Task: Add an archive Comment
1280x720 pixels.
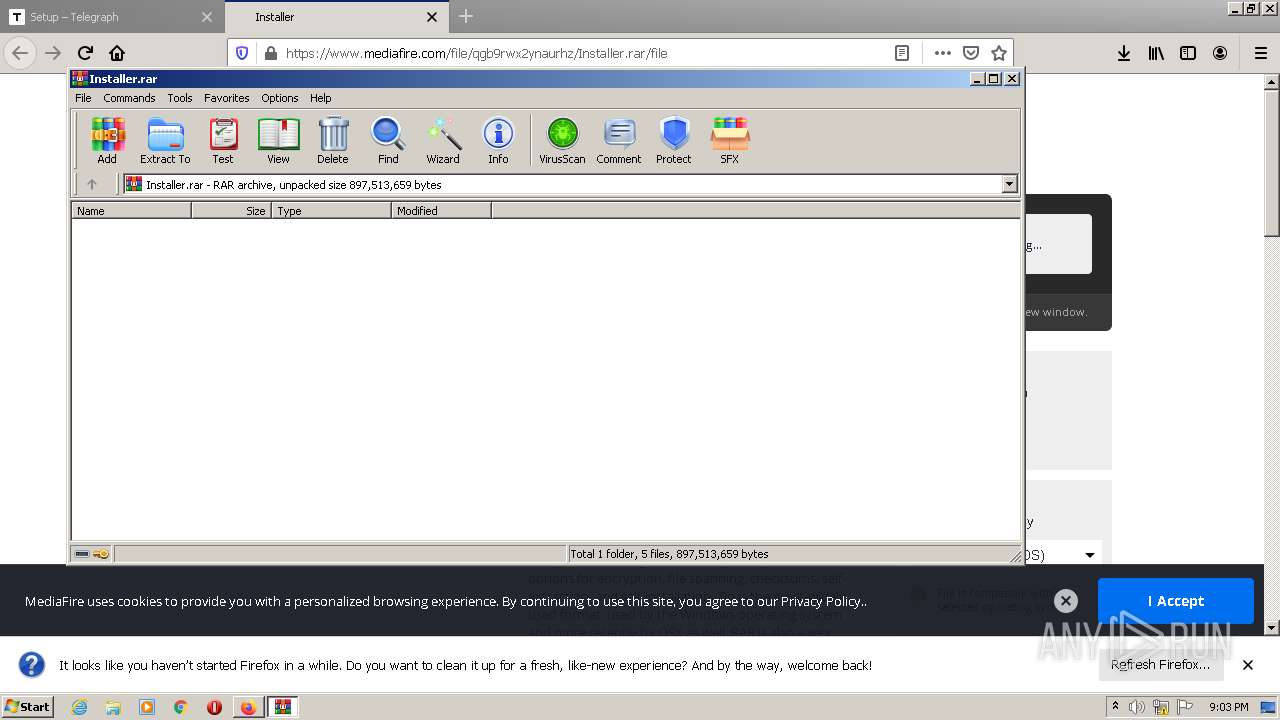Action: 619,140
